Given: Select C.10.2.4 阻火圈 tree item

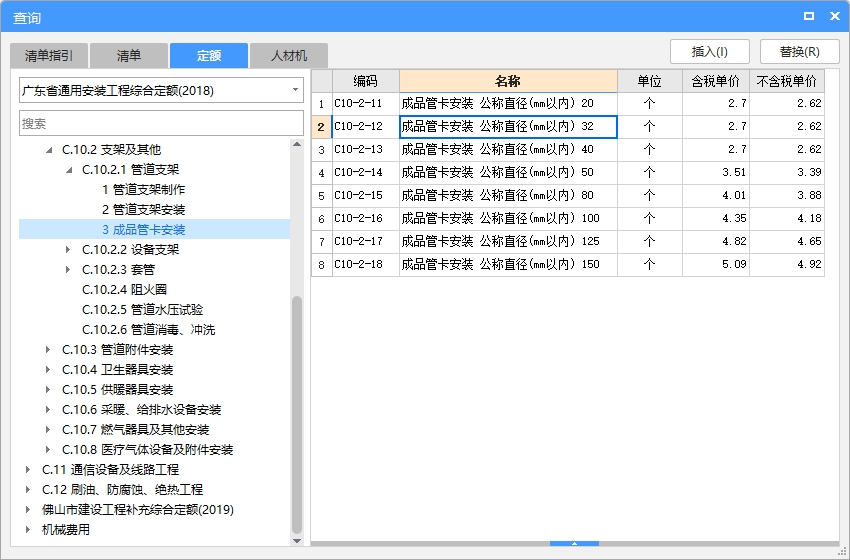Looking at the screenshot, I should click(124, 289).
